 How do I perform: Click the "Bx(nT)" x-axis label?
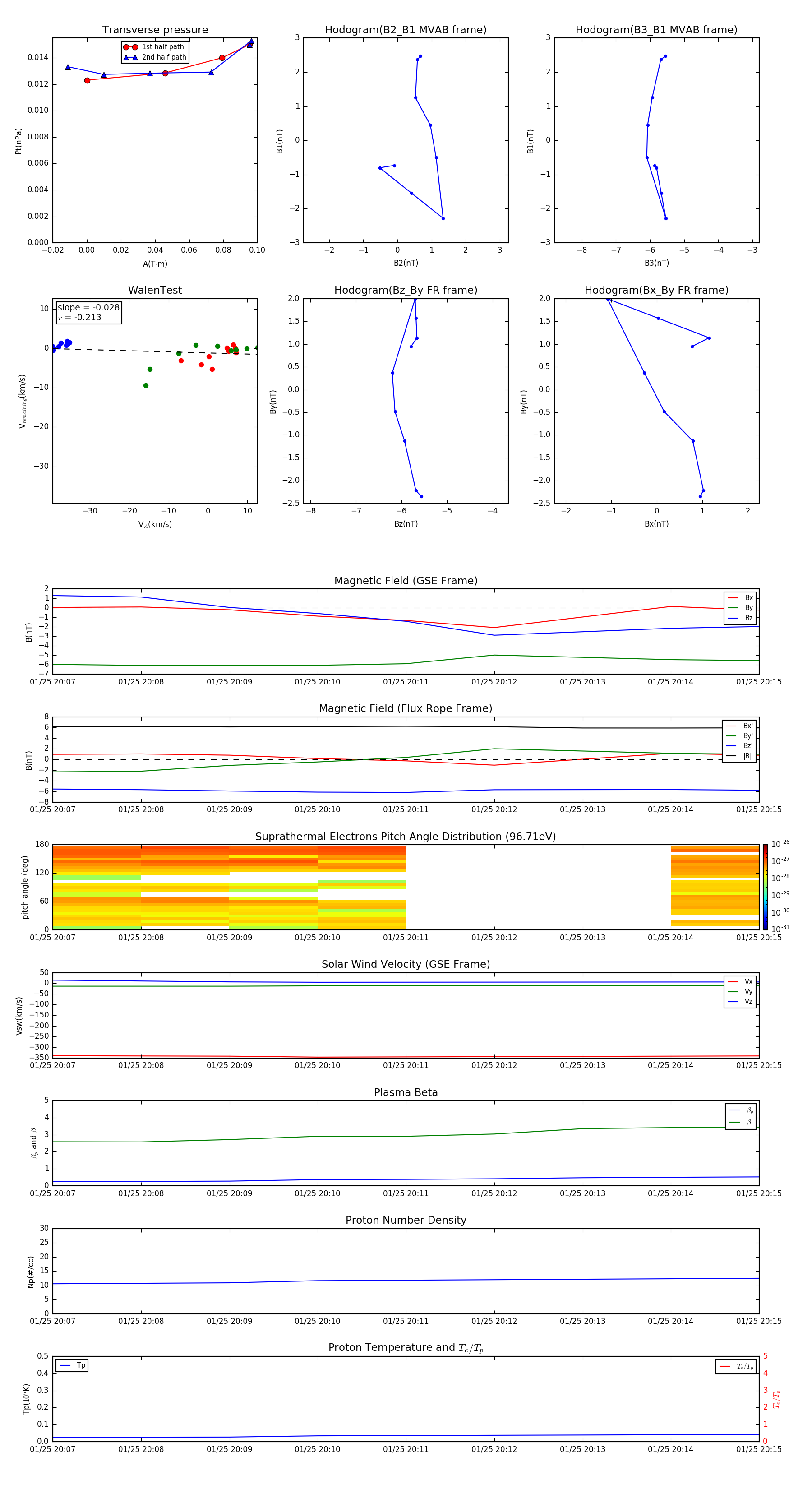coord(656,524)
